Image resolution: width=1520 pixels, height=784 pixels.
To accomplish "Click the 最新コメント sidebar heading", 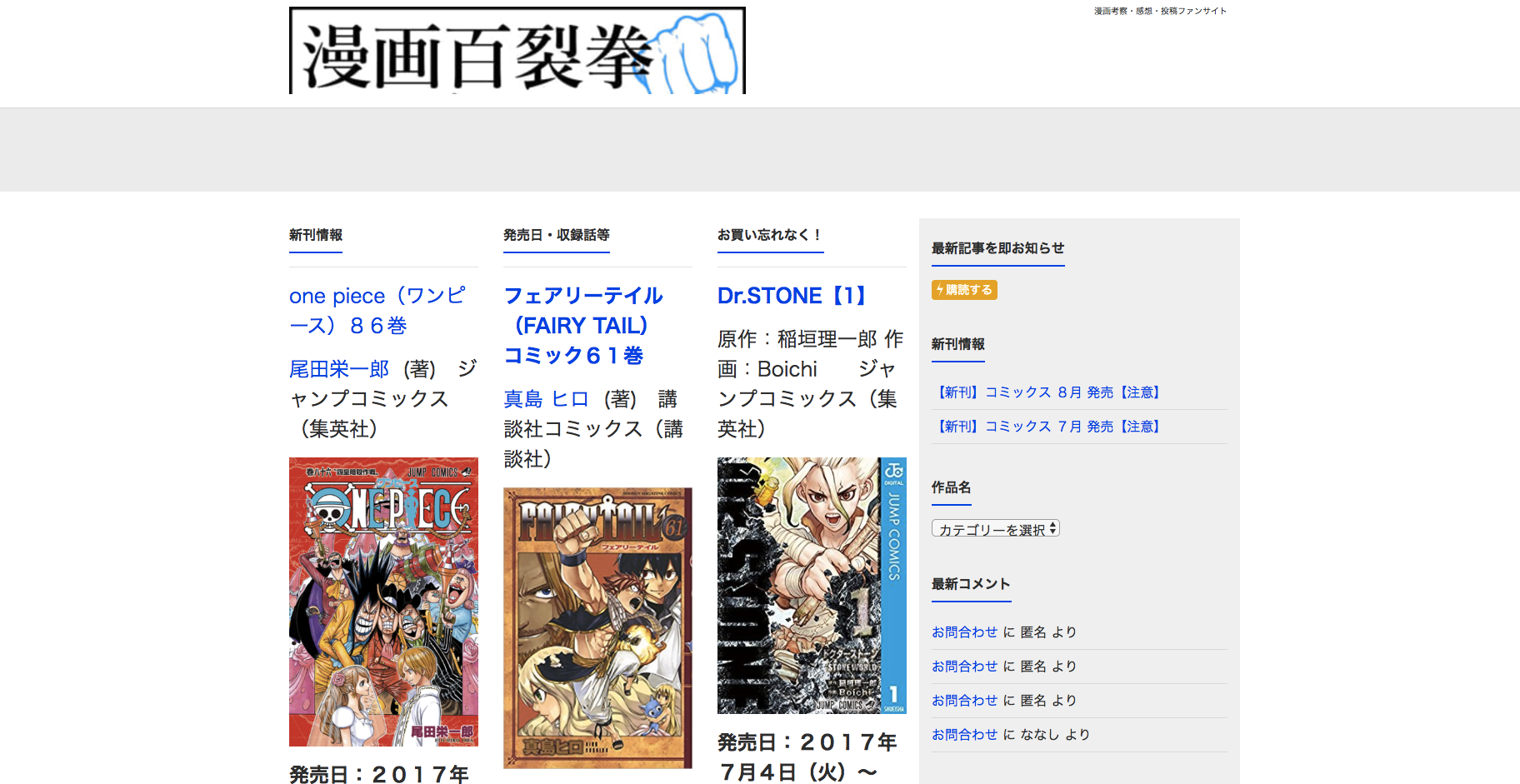I will pyautogui.click(x=972, y=584).
